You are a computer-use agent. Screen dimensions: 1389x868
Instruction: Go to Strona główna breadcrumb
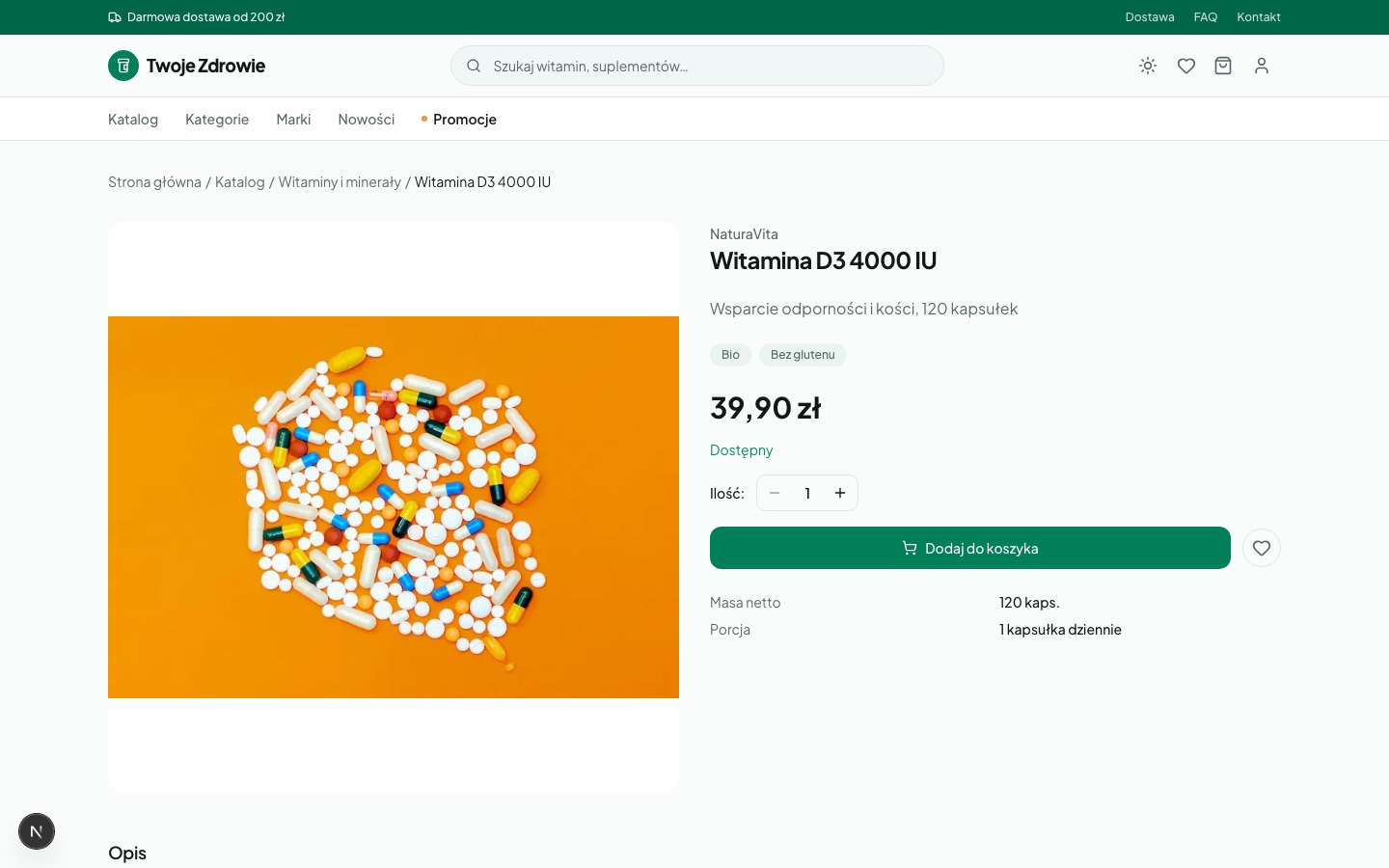pos(154,182)
